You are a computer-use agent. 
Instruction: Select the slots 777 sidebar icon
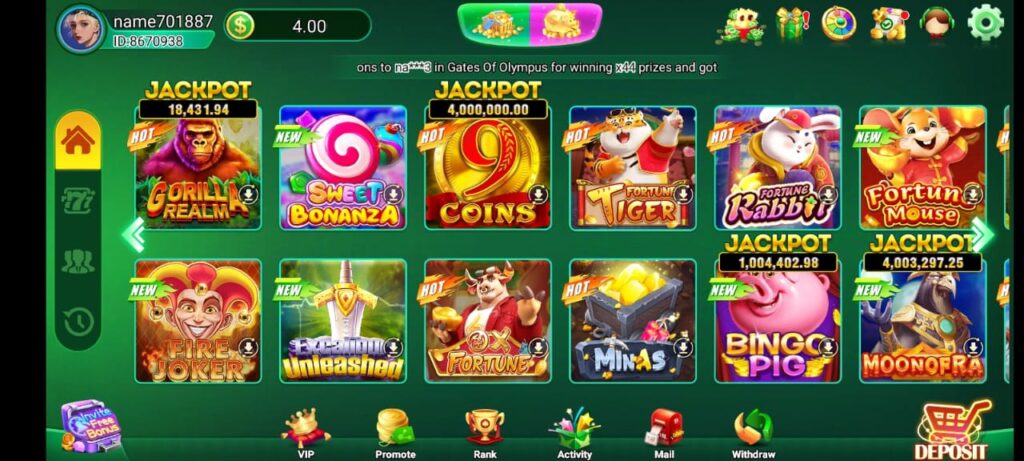point(78,200)
